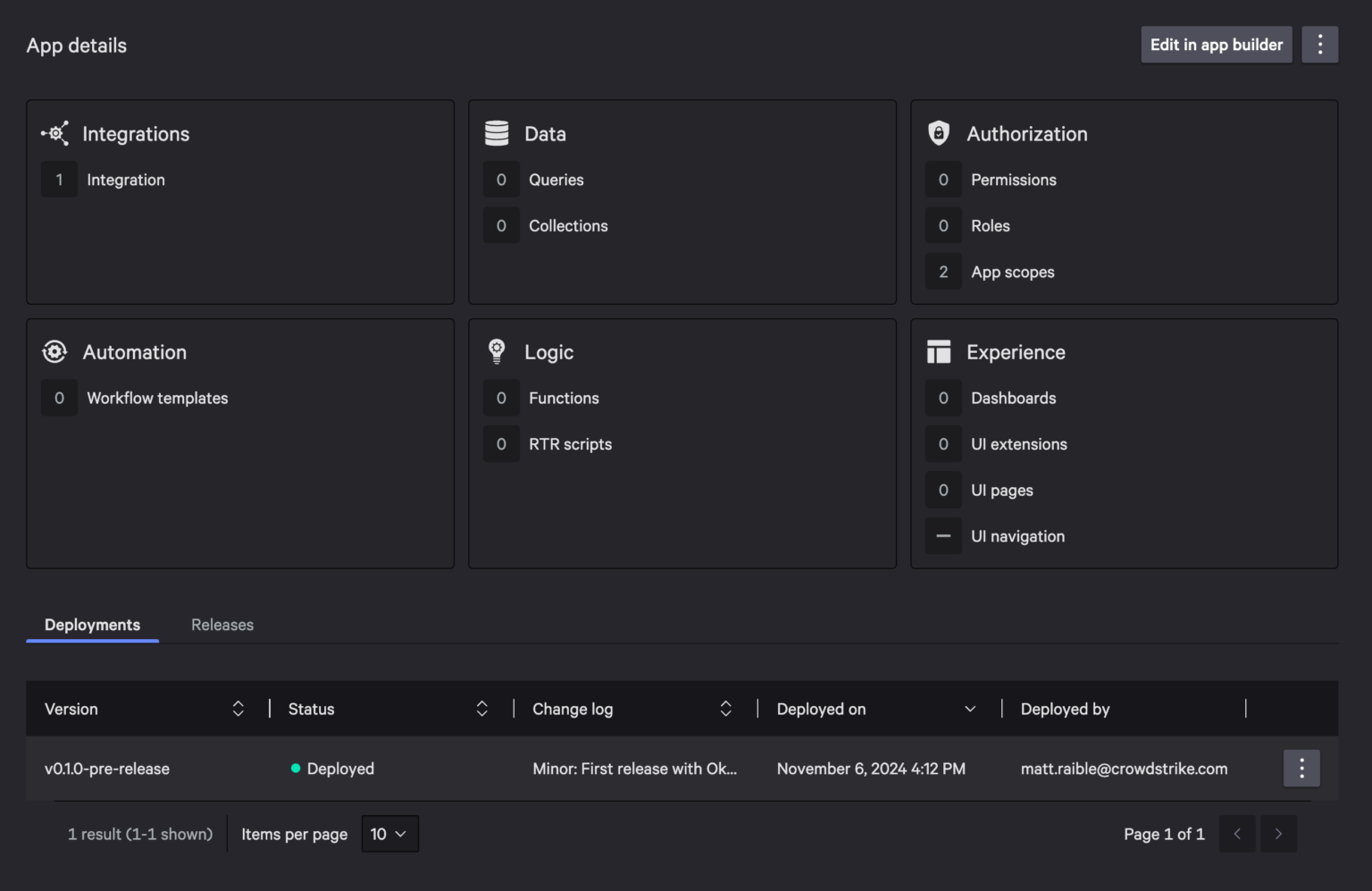Click the previous page arrow
The height and width of the screenshot is (891, 1372).
(1237, 833)
